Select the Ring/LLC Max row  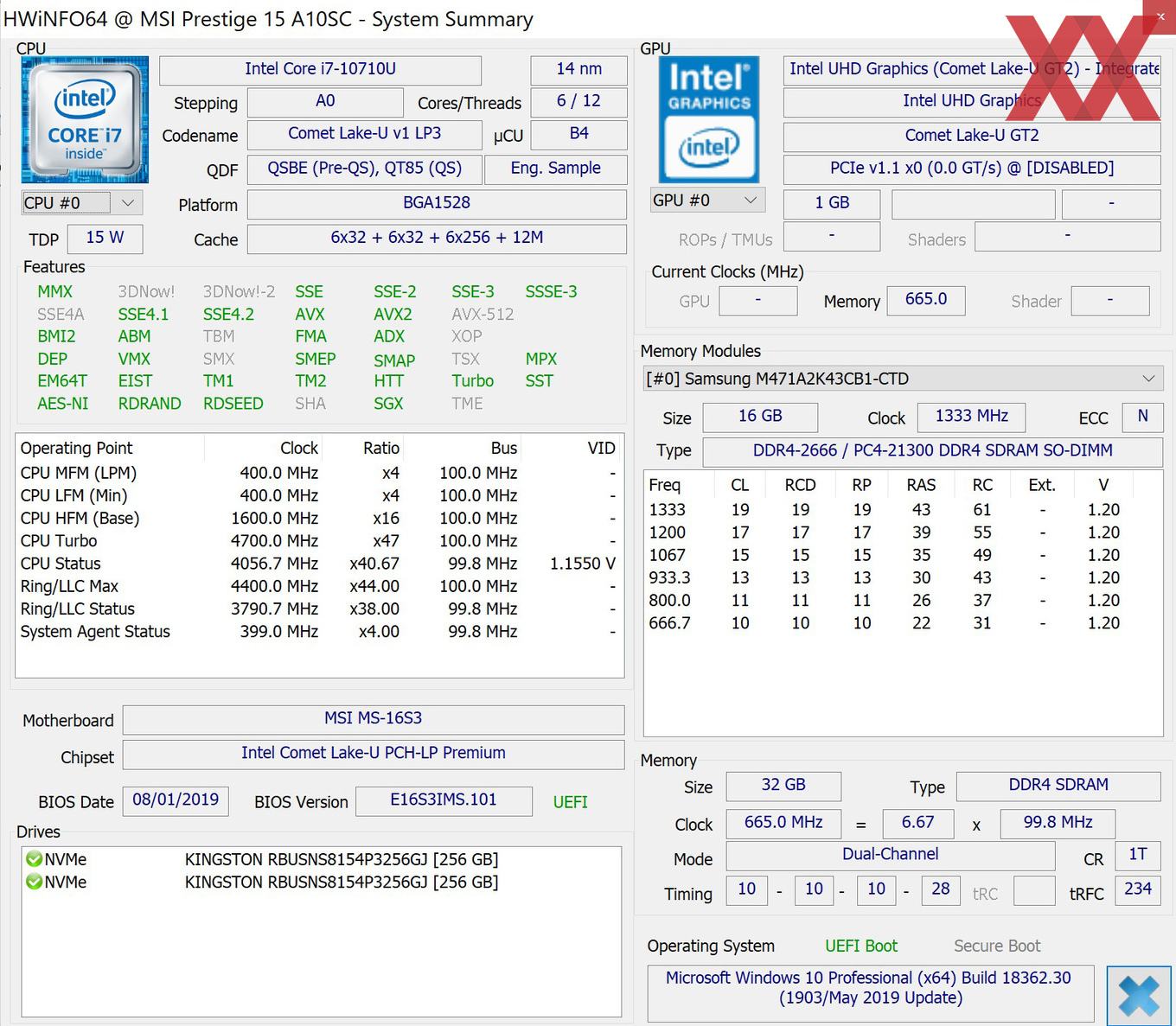(x=319, y=586)
